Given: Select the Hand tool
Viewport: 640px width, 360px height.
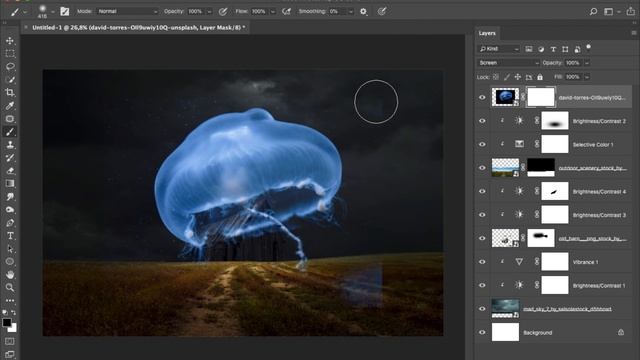Looking at the screenshot, I should tap(10, 275).
